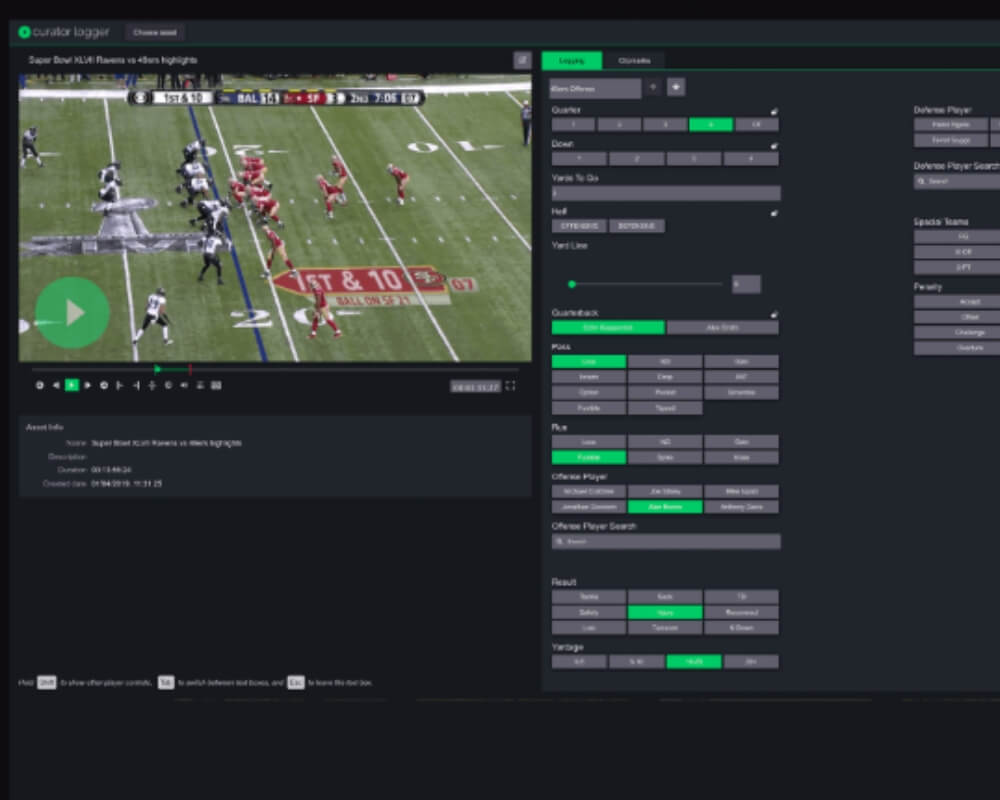Screen dimensions: 1000x800
Task: Toggle the highlighted Quarter 4 button
Action: tap(710, 125)
